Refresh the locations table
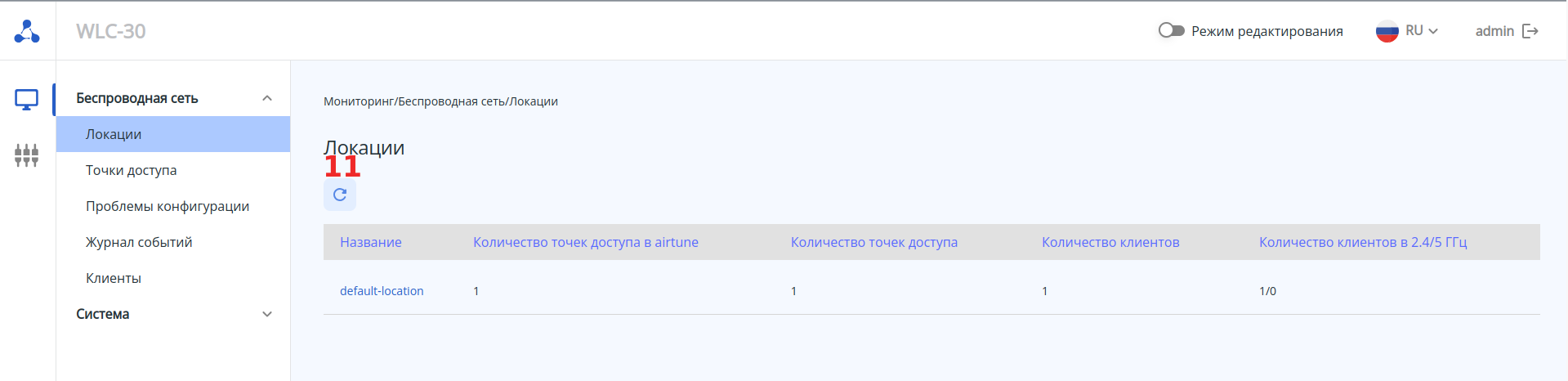Screen dimensions: 1568x381 click(x=340, y=195)
